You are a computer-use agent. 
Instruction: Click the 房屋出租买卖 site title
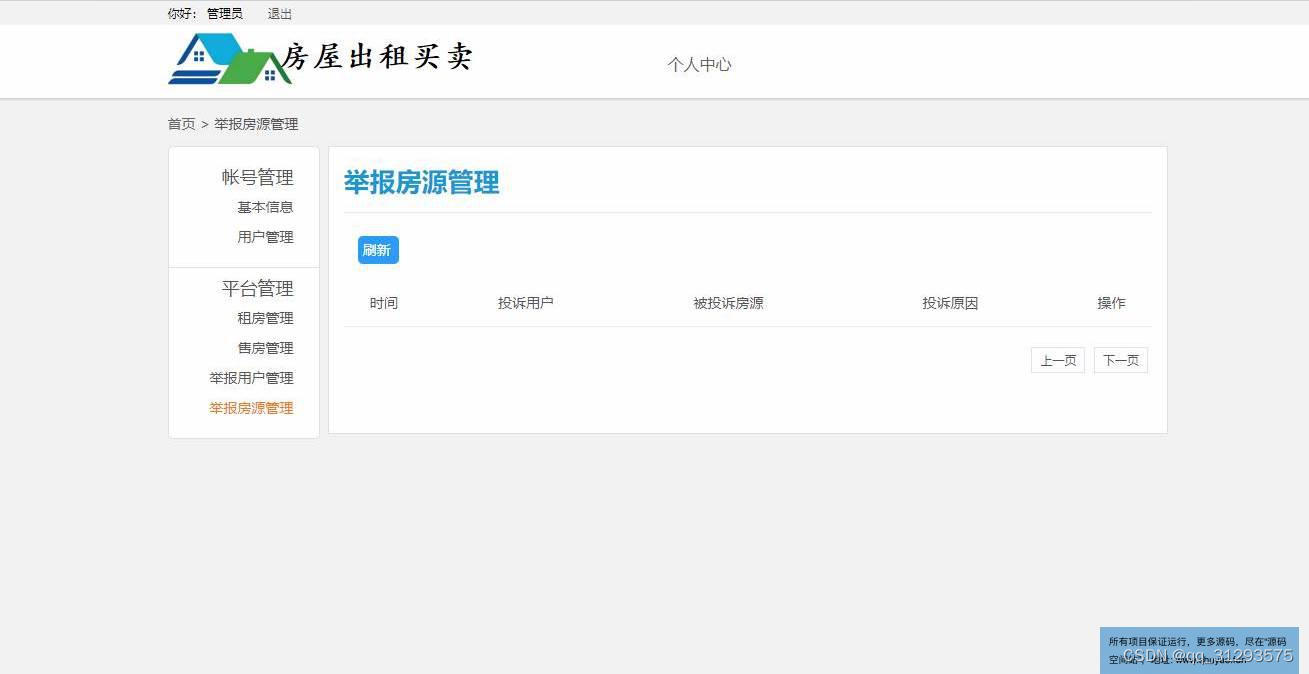[377, 57]
